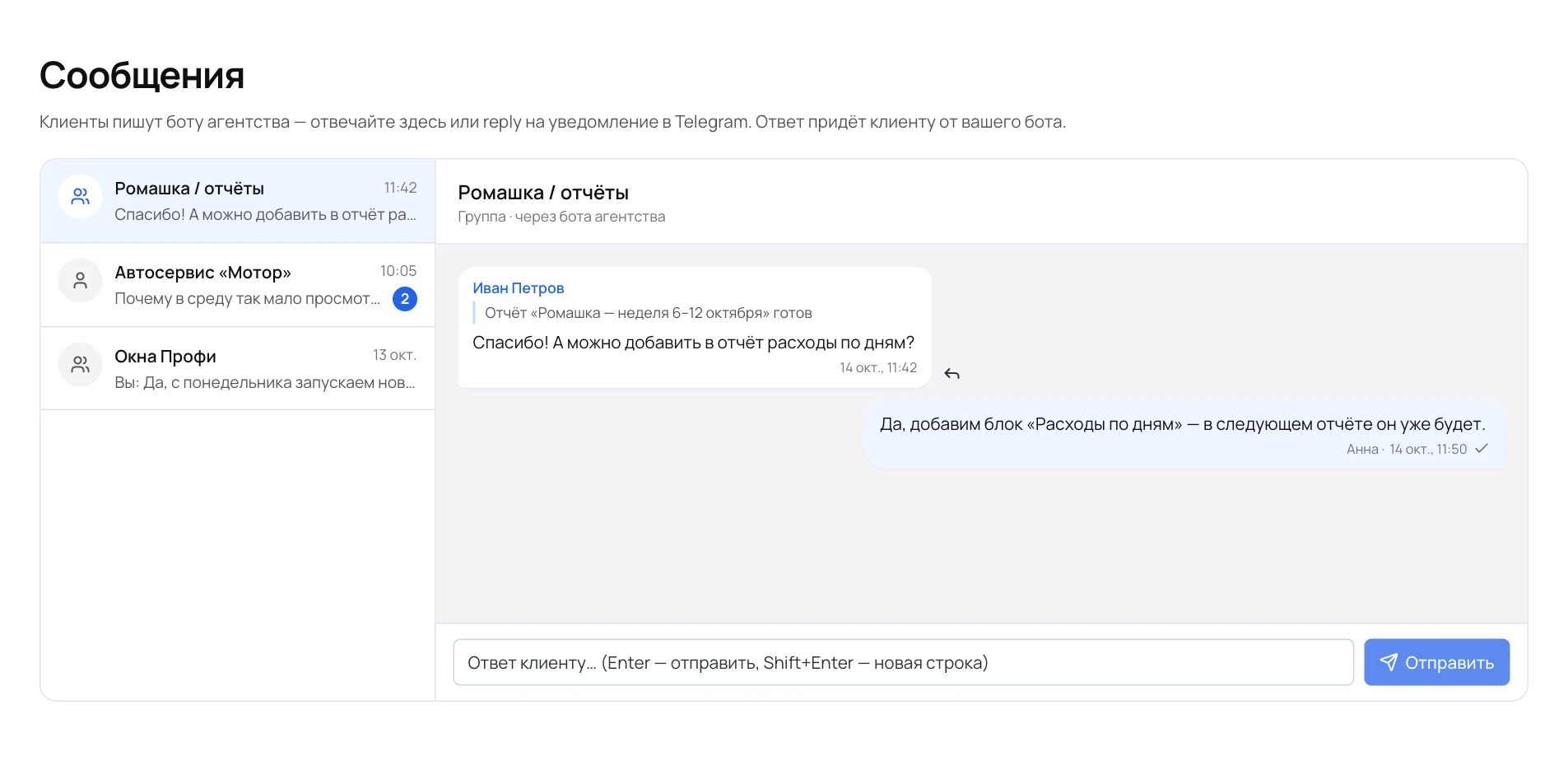
Task: Click the Сообщения page heading
Action: pyautogui.click(x=142, y=75)
